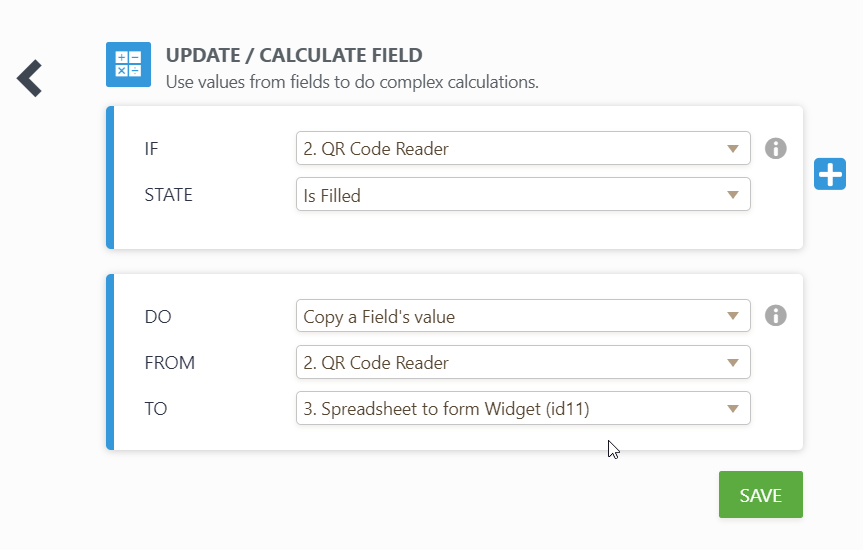The image size is (863, 550).
Task: Save the condition with the SAVE button
Action: pyautogui.click(x=760, y=495)
